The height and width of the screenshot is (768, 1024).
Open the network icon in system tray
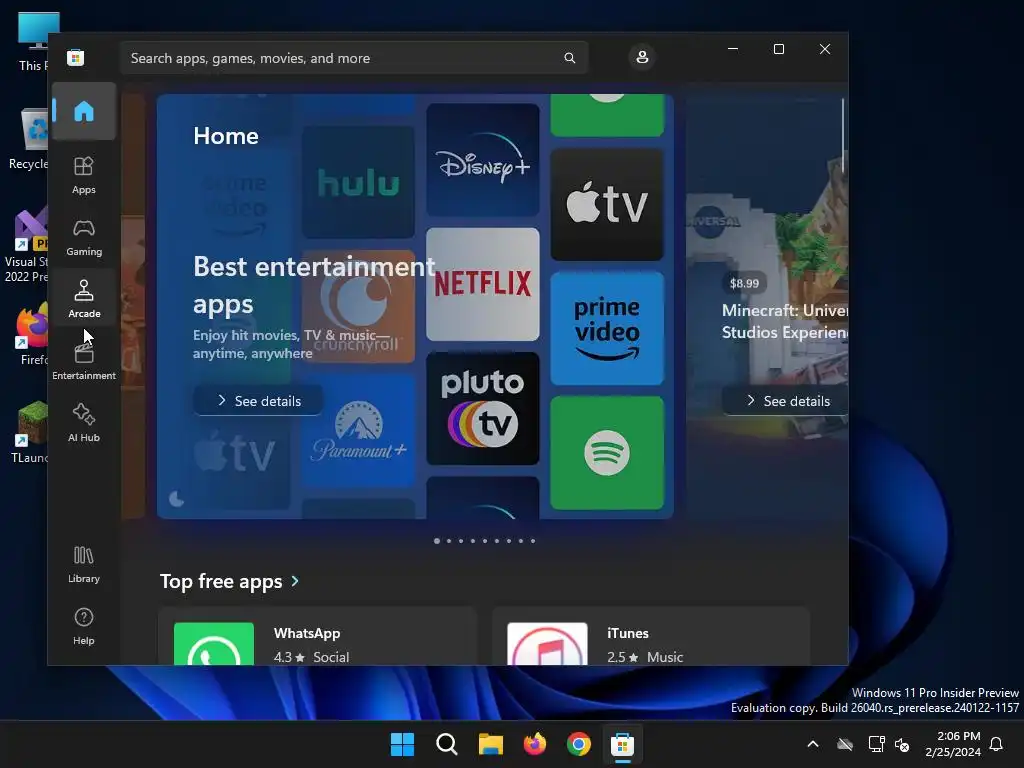876,744
